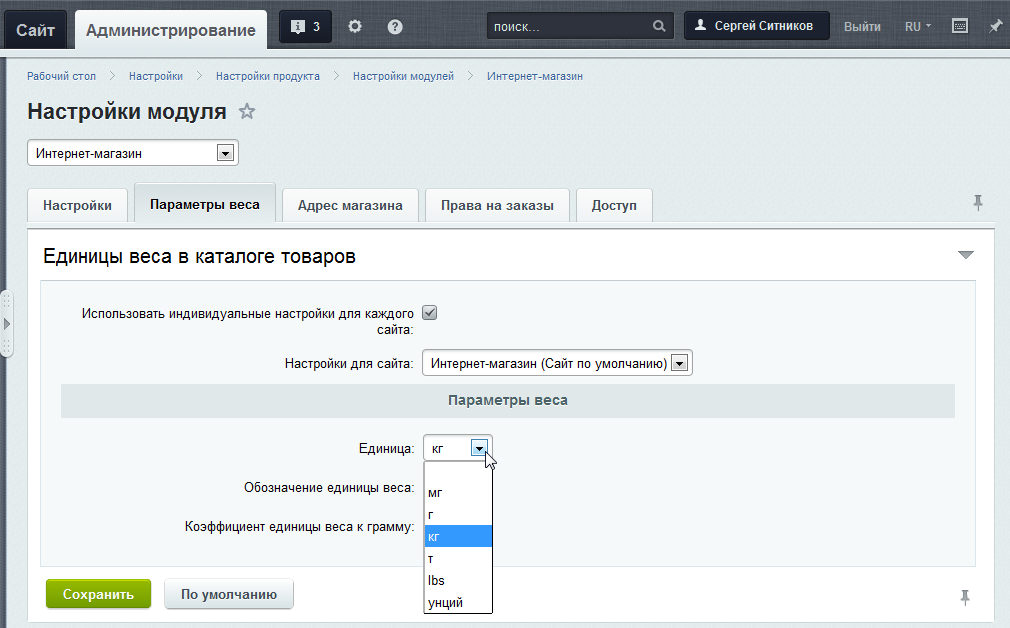
Task: Switch to the Администрирование tab
Action: click(171, 30)
